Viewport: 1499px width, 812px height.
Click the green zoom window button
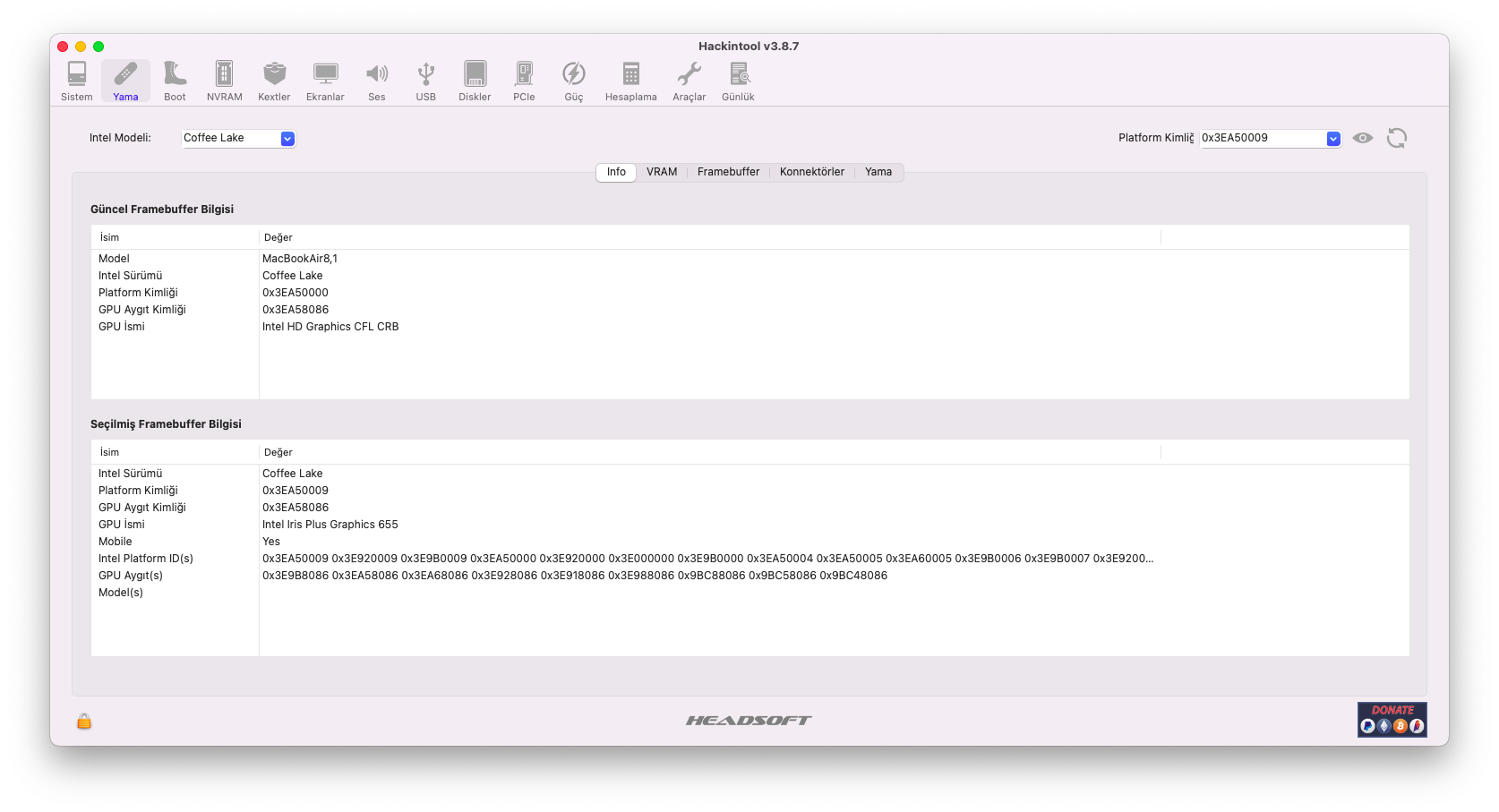click(x=99, y=47)
